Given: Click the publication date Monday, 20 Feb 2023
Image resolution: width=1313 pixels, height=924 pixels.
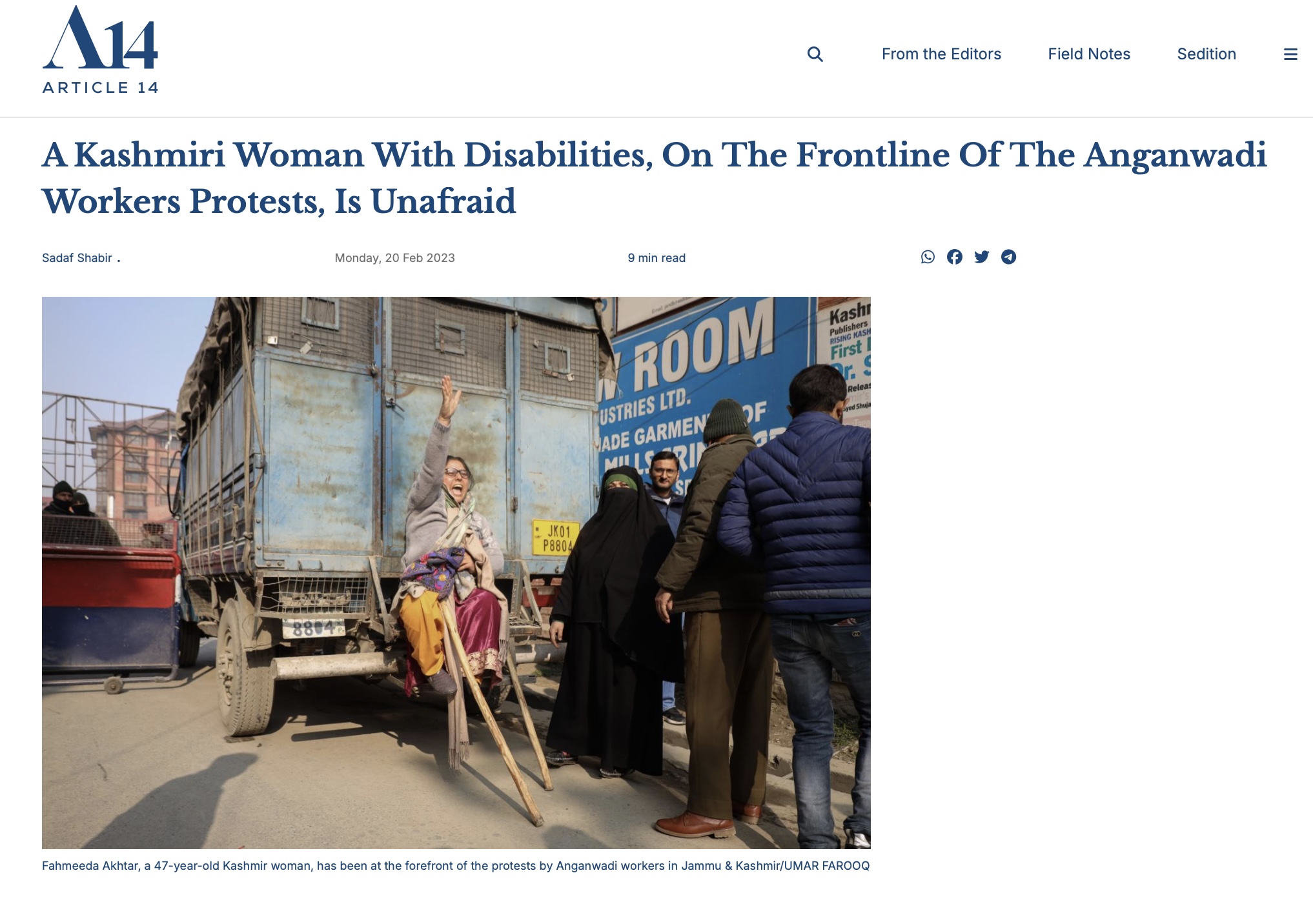Looking at the screenshot, I should click(394, 258).
